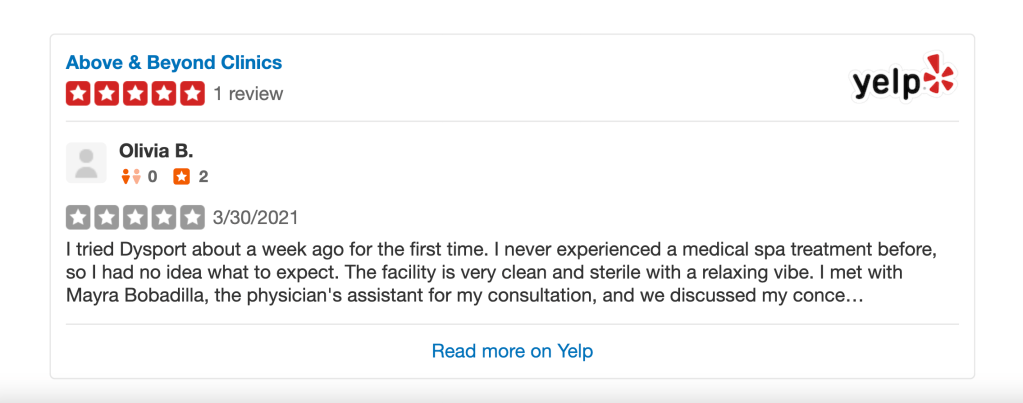Click Read more on Yelp
Viewport: 1023px width, 403px height.
[512, 351]
